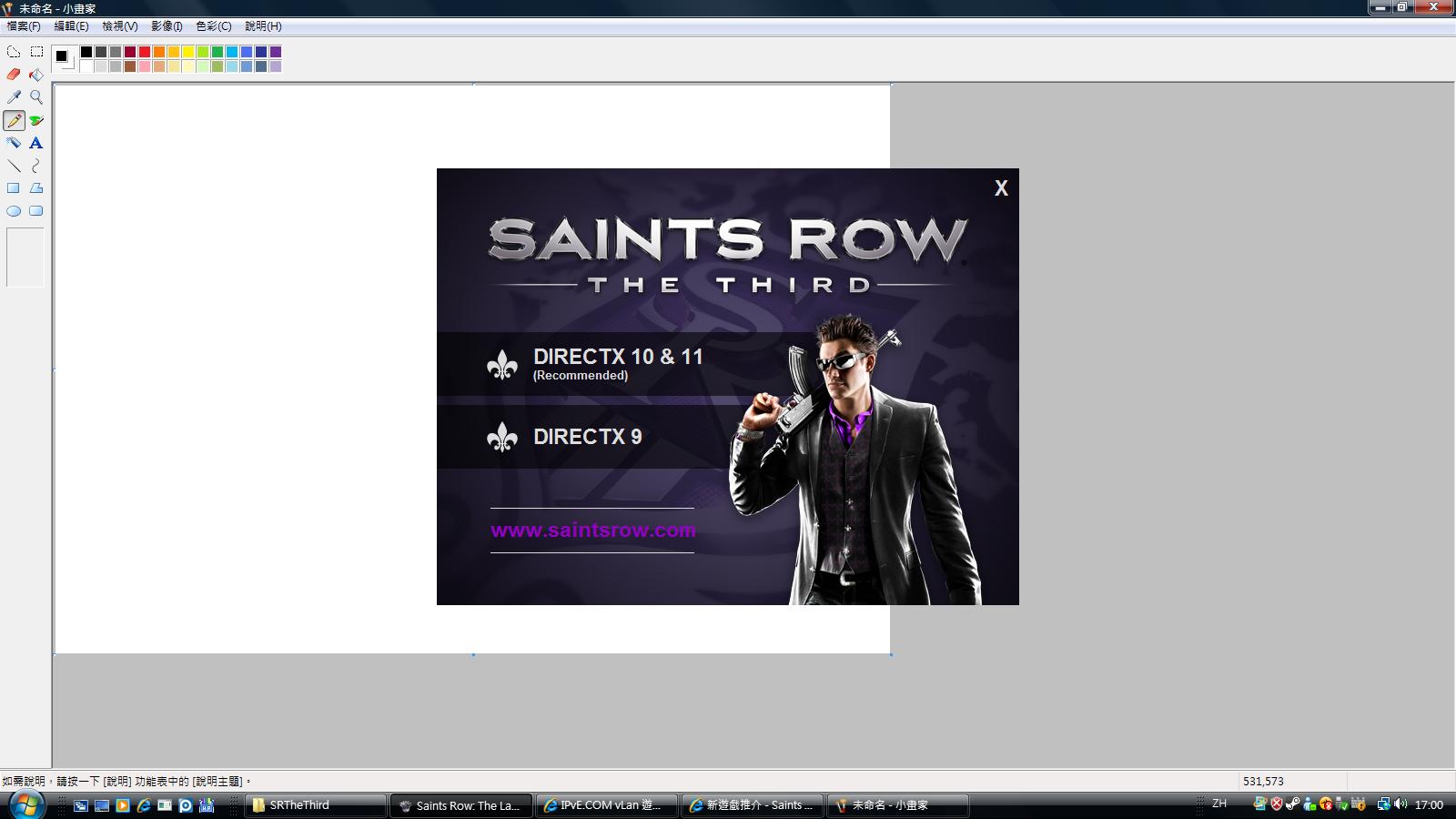The width and height of the screenshot is (1456, 819).
Task: Open the 影像(I) menu
Action: (x=167, y=26)
